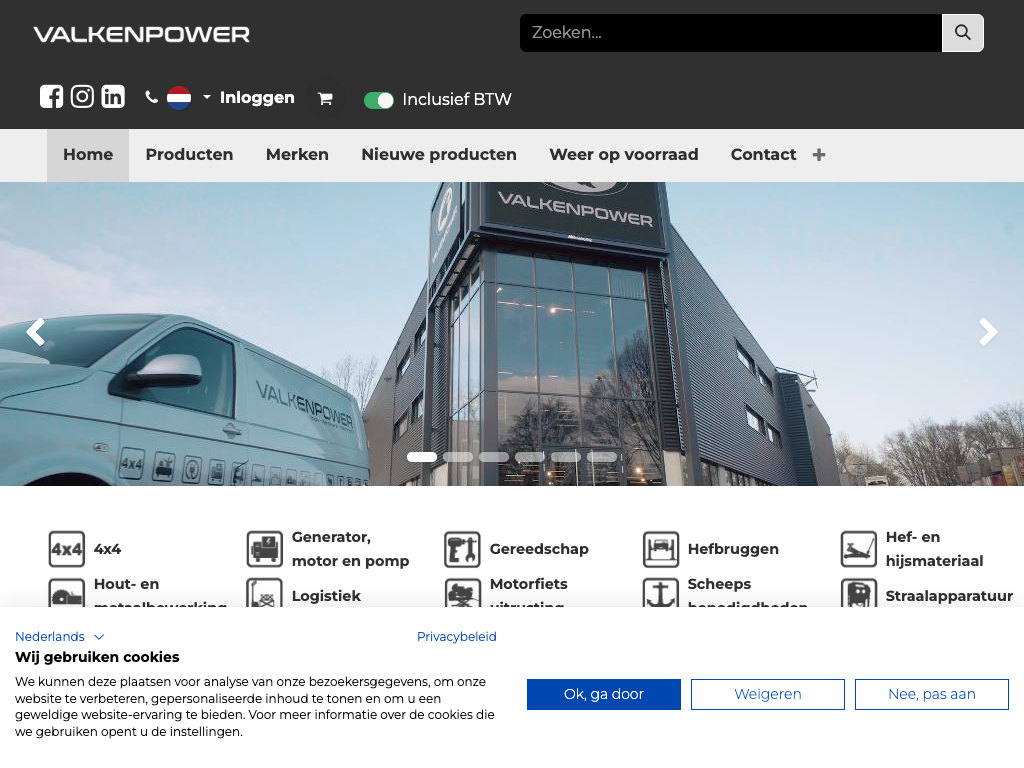Viewport: 1024px width, 768px height.
Task: Go to the Merken menu item
Action: point(297,155)
